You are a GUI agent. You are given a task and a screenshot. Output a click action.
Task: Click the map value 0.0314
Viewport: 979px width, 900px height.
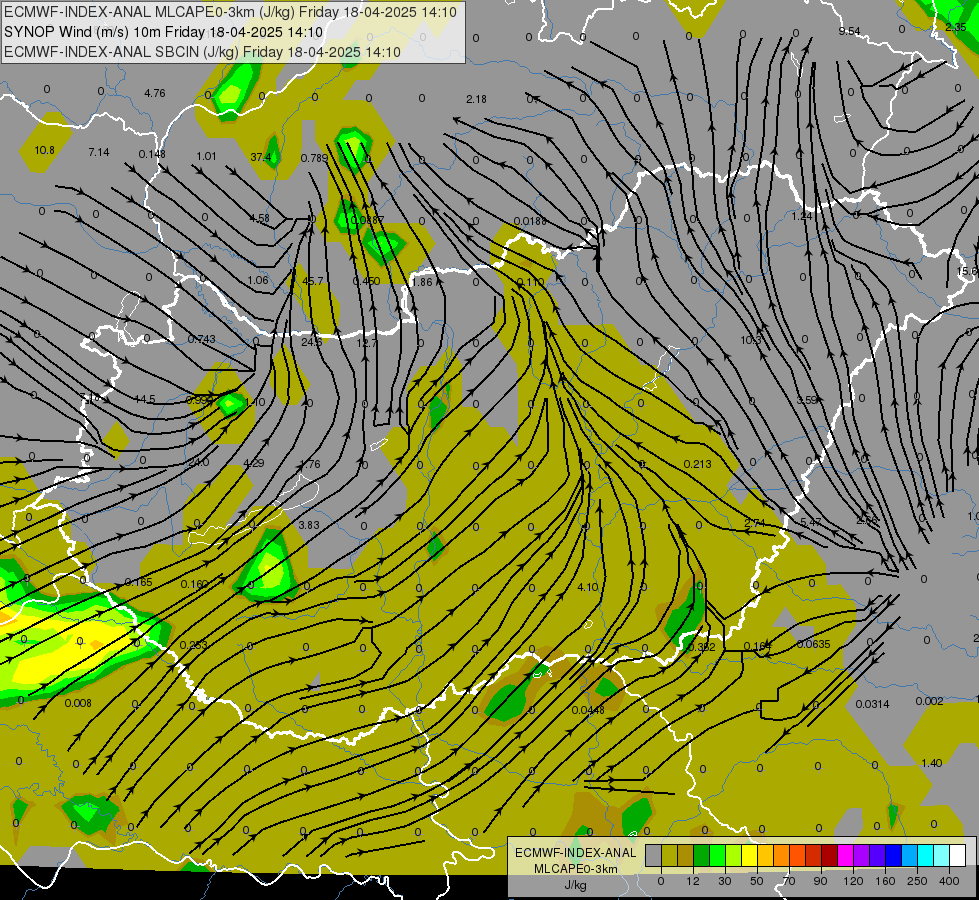coord(872,704)
